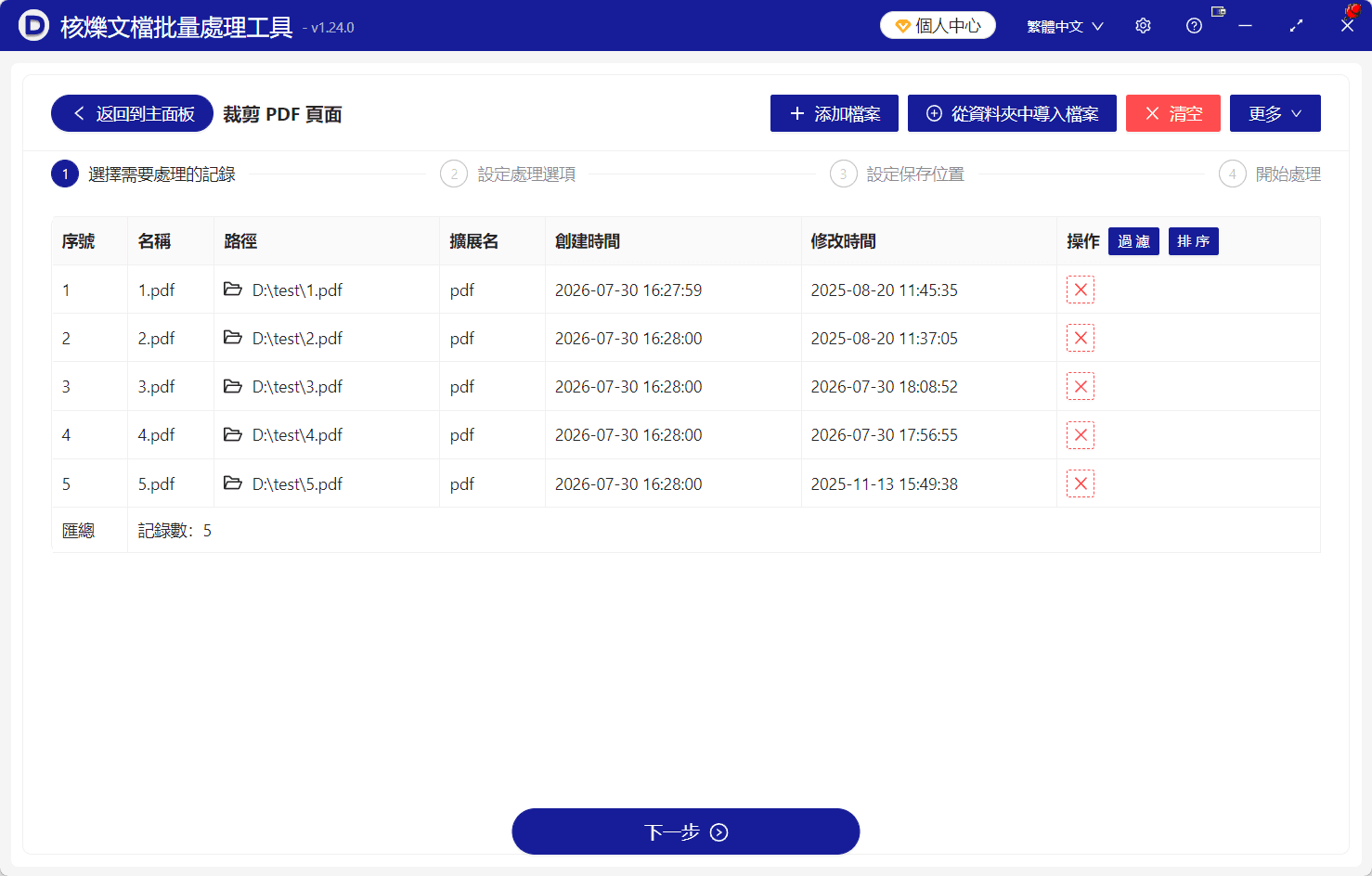Expand the 更多 dropdown button
This screenshot has height=876, width=1372.
pos(1275,113)
